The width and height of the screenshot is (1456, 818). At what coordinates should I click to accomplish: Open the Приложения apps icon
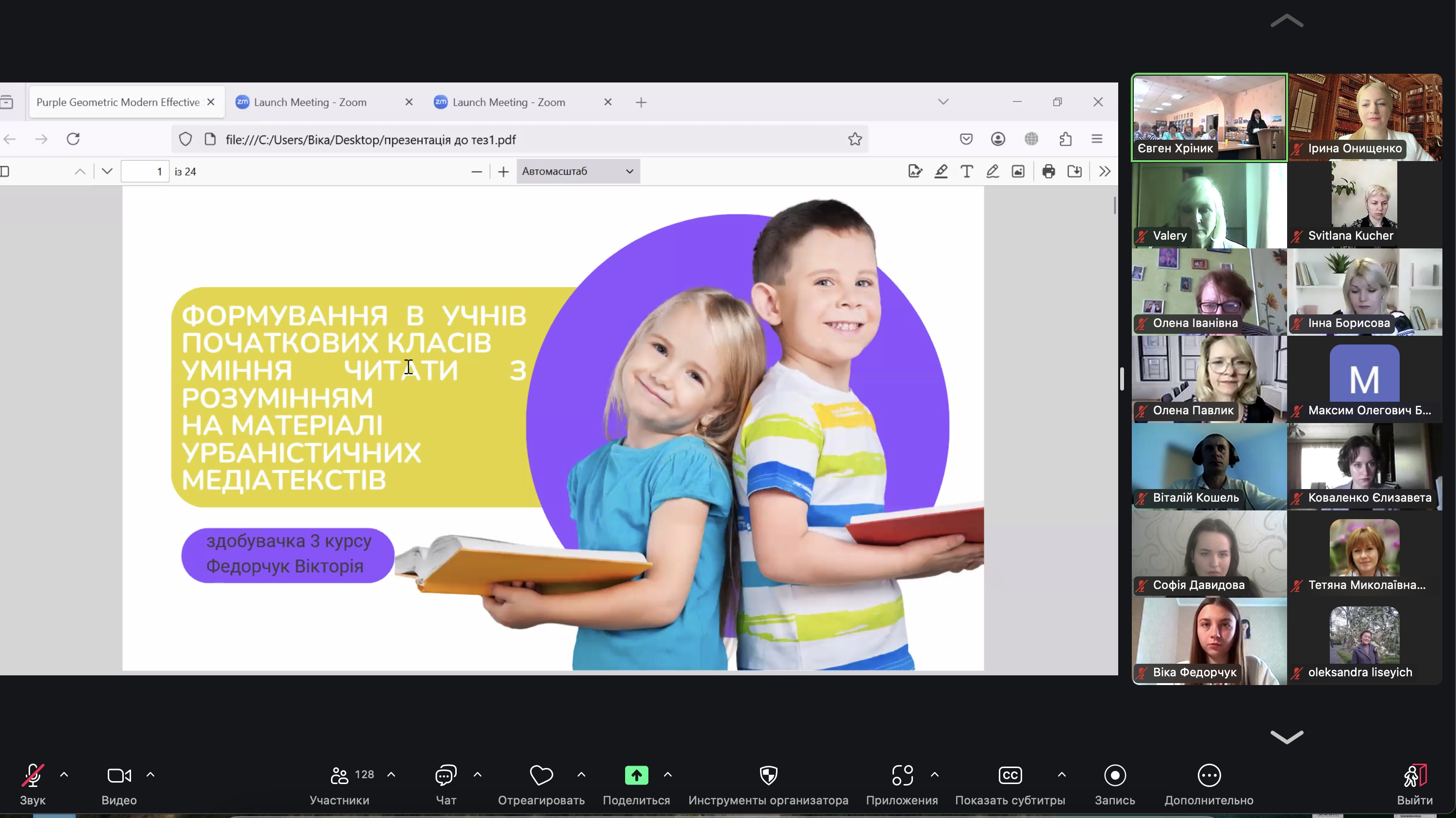[x=902, y=776]
